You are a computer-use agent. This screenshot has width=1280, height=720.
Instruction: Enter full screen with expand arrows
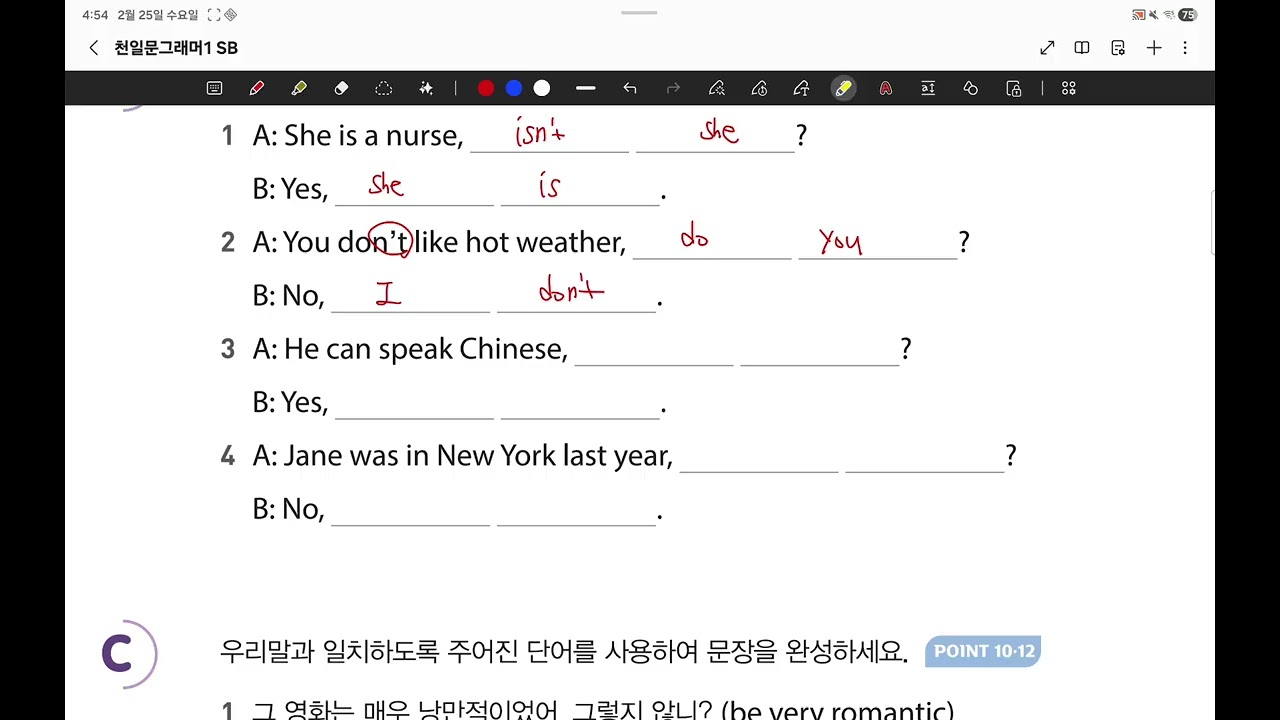tap(1047, 48)
